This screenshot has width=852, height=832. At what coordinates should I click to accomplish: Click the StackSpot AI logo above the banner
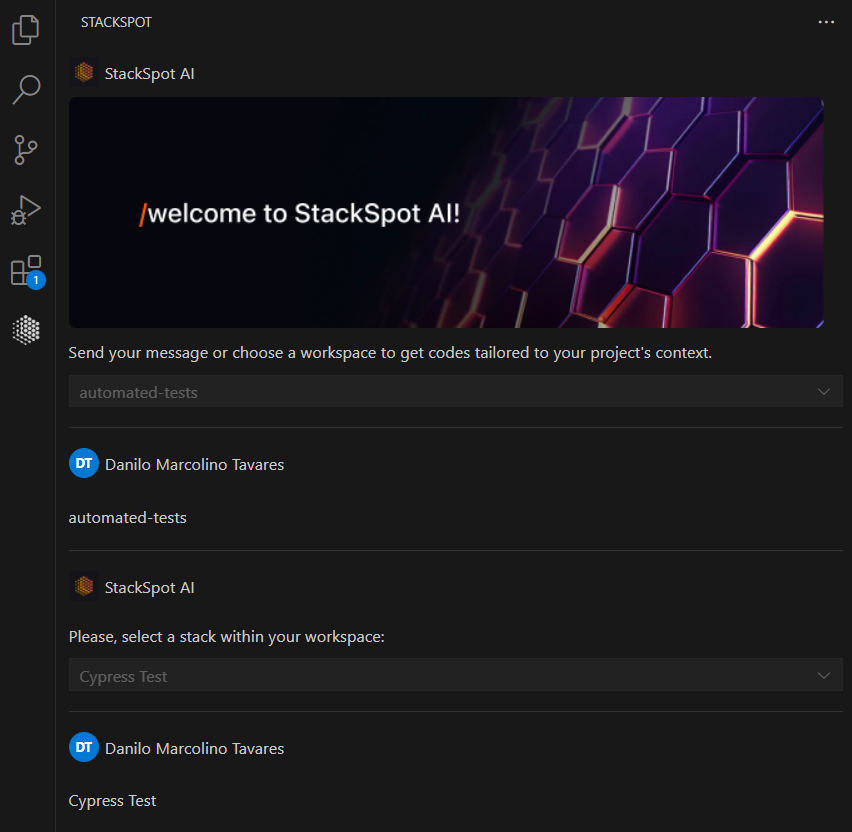pos(84,72)
